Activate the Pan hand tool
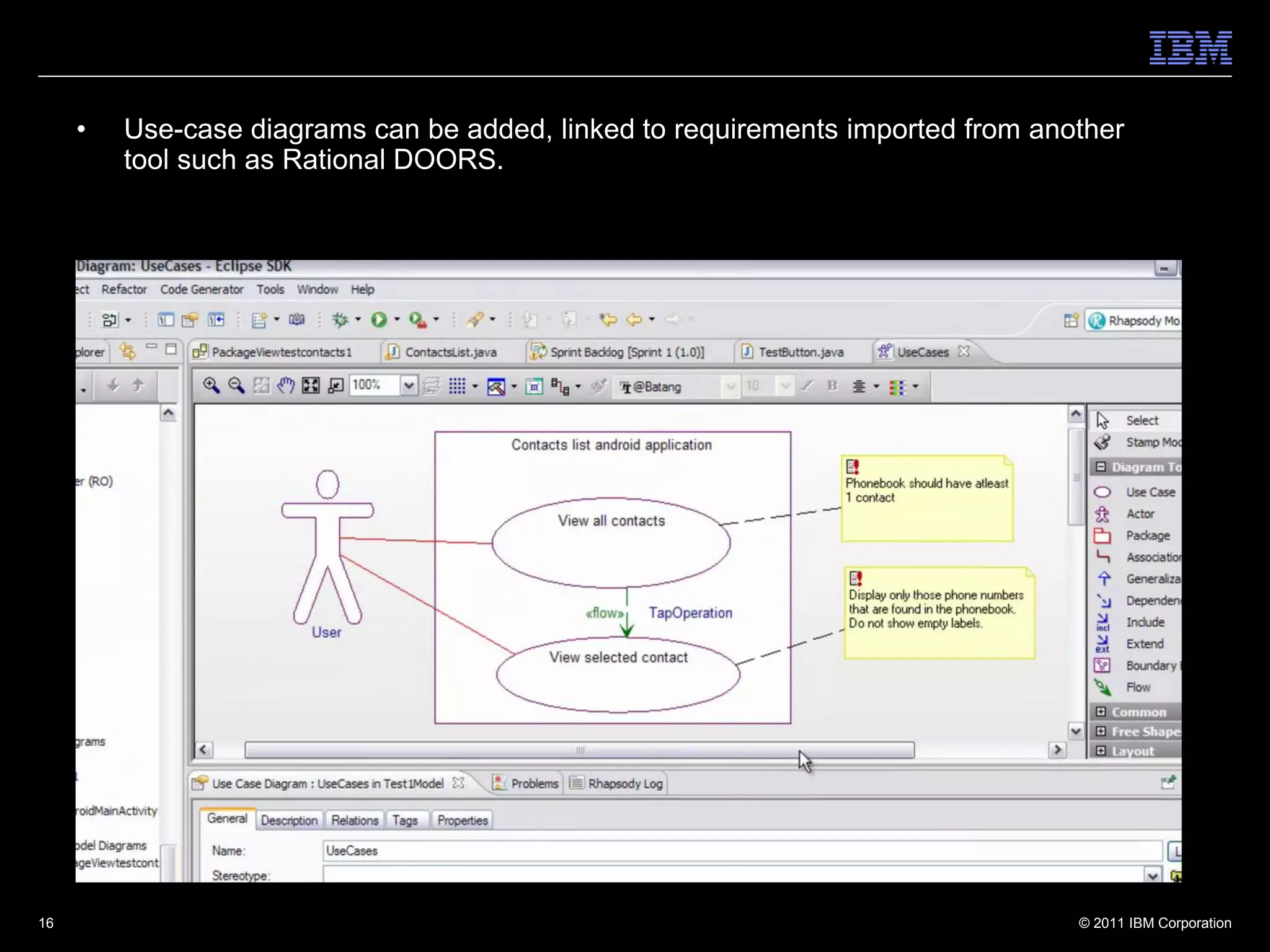 click(286, 386)
